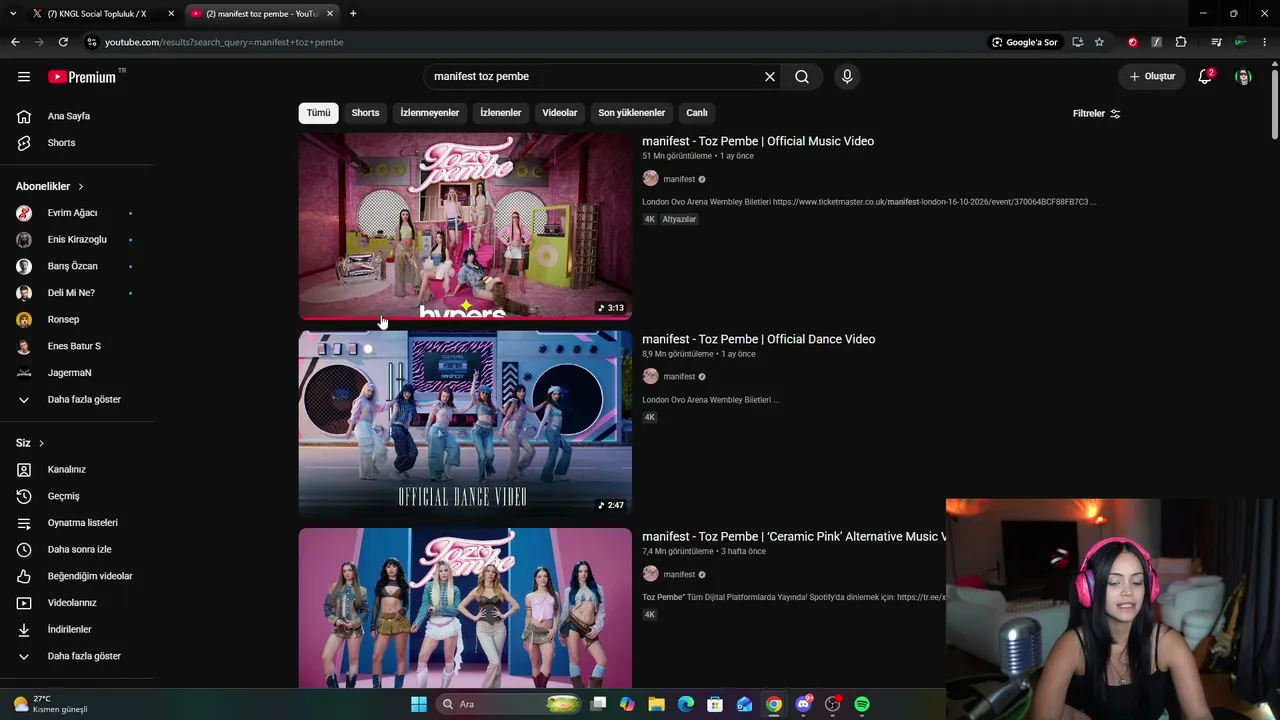Screen dimensions: 1280x720
Task: Open Microsoft Edge from the taskbar
Action: [686, 704]
